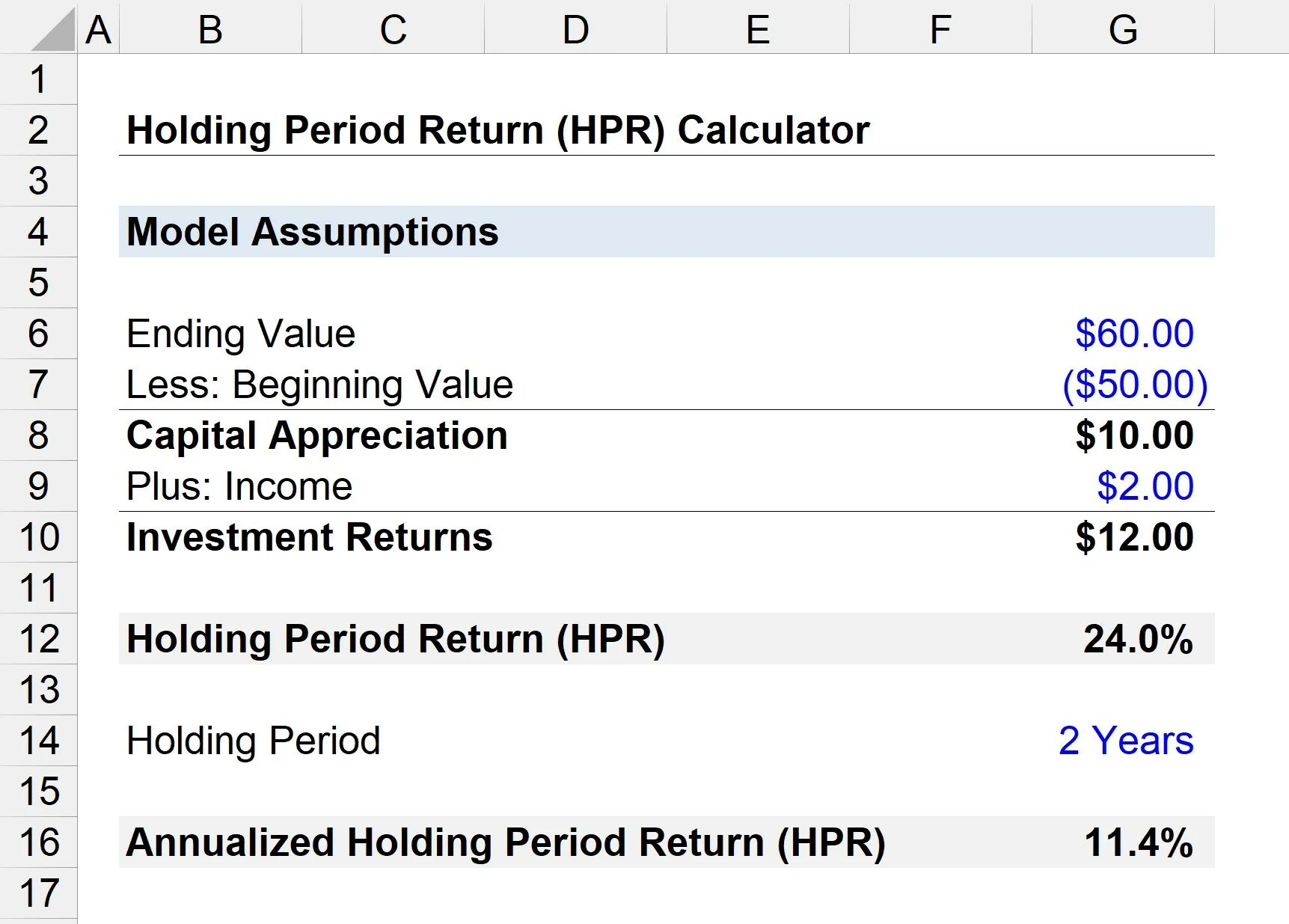The image size is (1289, 924).
Task: Click the Holding Period Return Calculator title
Action: [x=497, y=130]
